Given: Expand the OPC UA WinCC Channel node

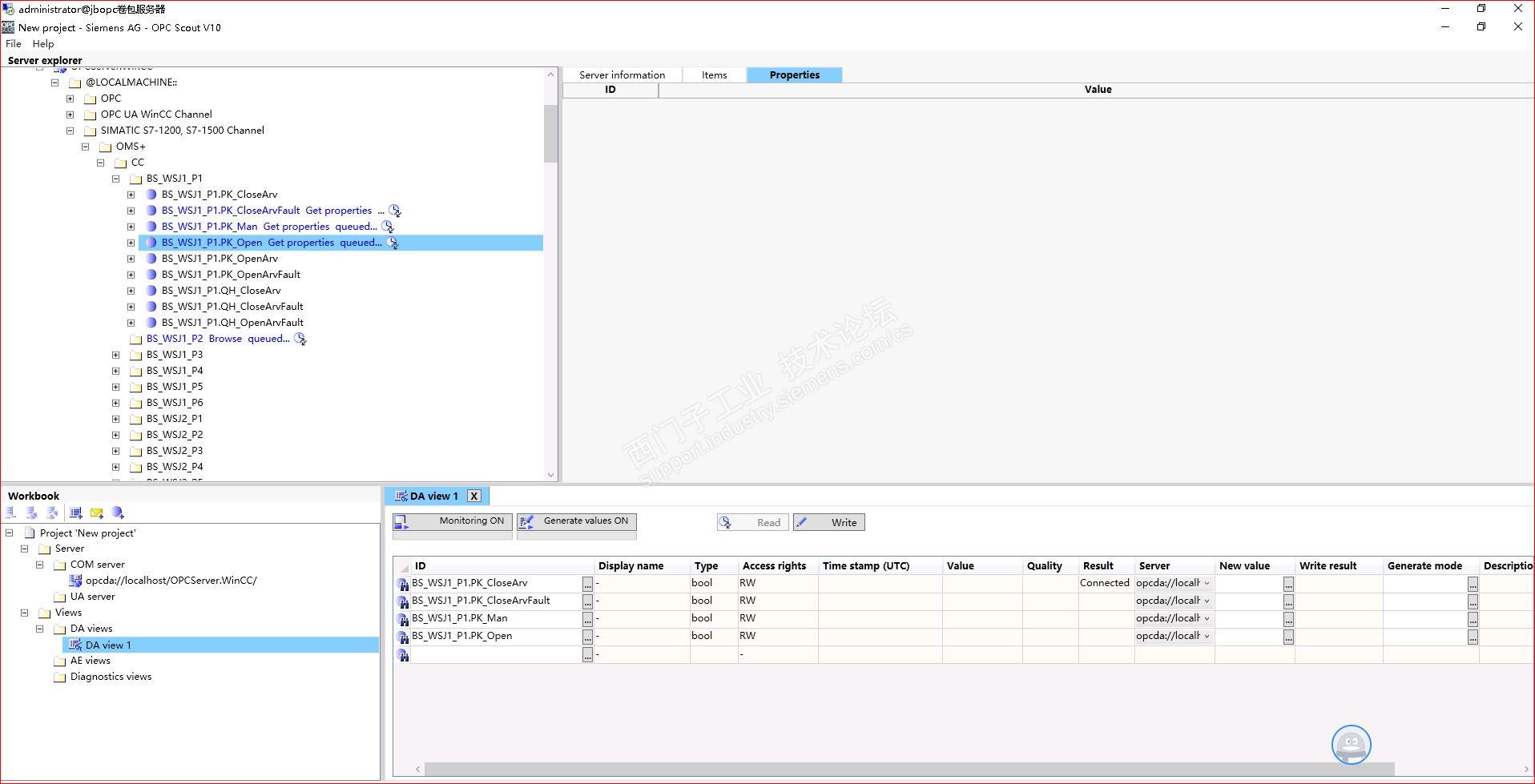Looking at the screenshot, I should coord(70,115).
